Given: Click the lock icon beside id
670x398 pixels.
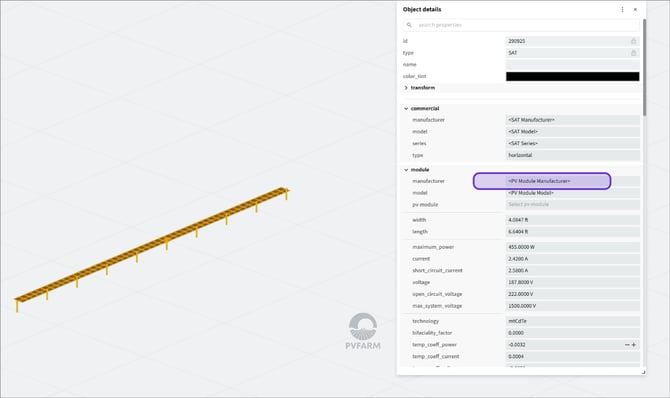Looking at the screenshot, I should [x=633, y=41].
